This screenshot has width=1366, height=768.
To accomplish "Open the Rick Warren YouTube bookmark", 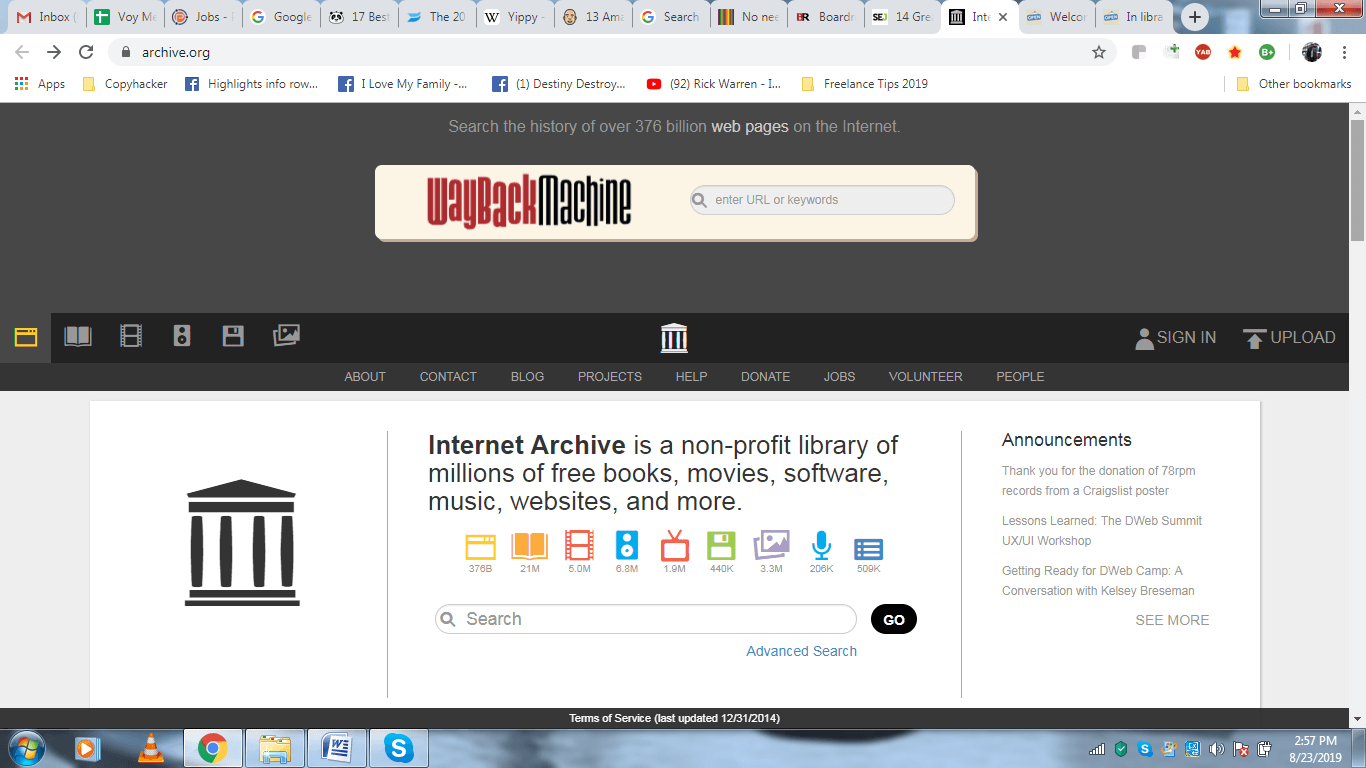I will coord(715,84).
